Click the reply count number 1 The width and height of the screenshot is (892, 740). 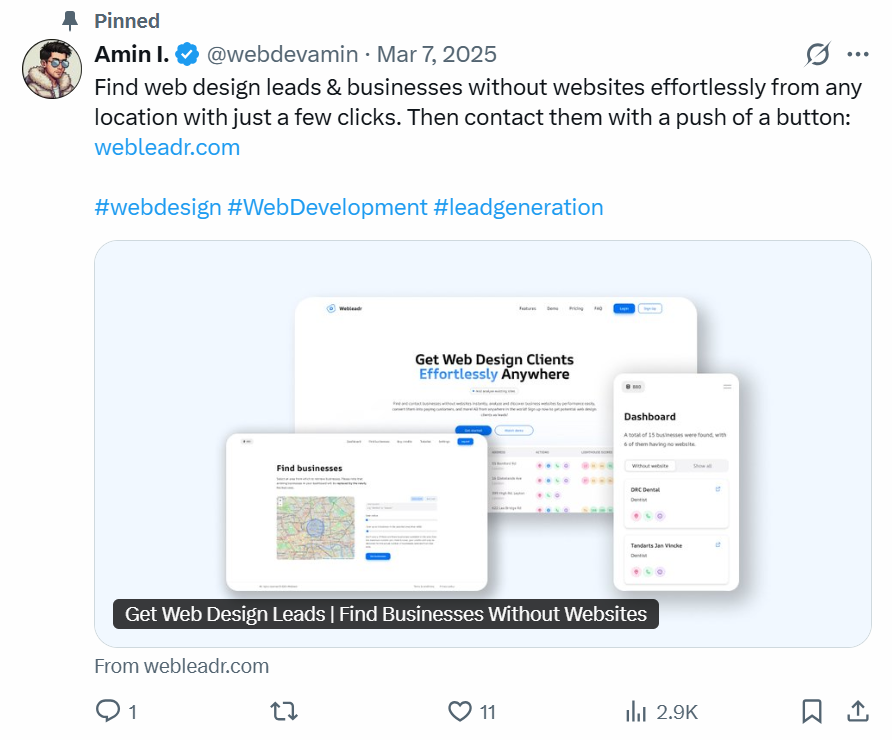131,712
